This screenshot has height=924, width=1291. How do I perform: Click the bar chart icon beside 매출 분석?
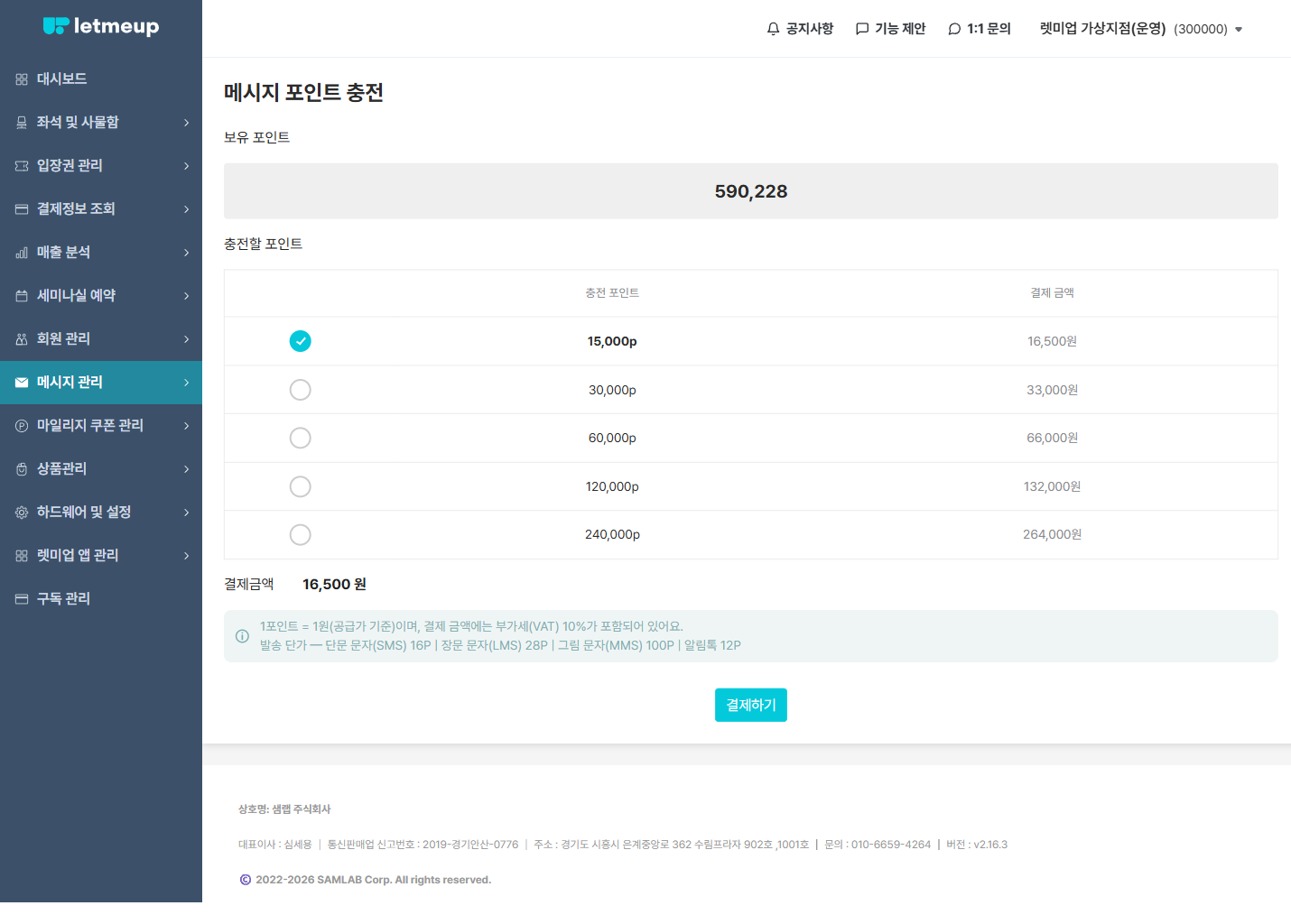(22, 253)
